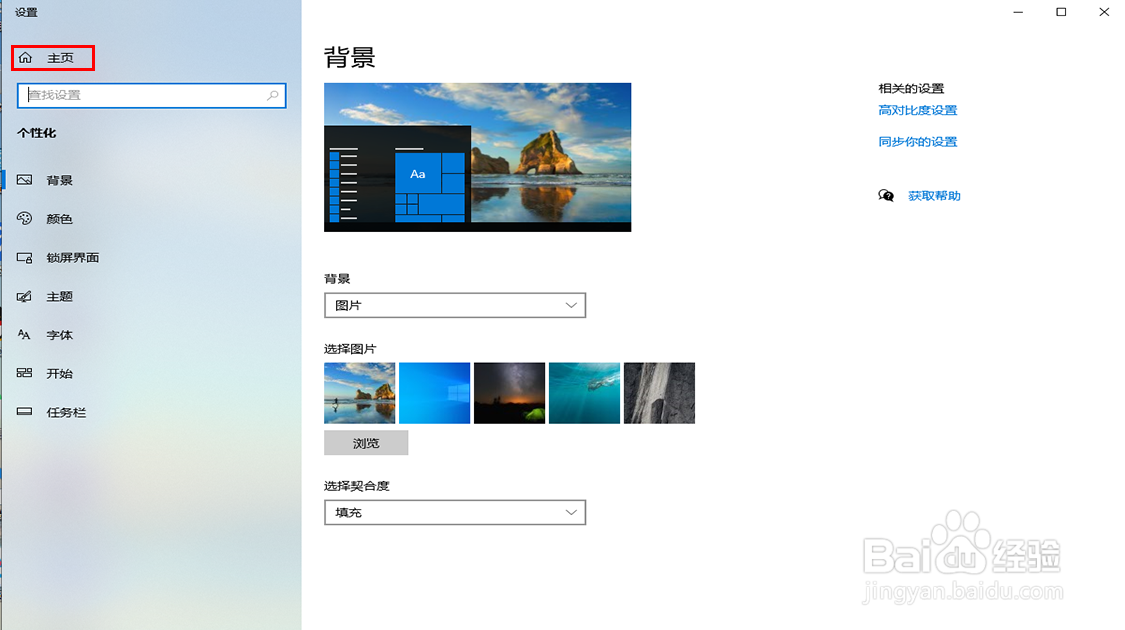1125x630 pixels.
Task: Open 颜色 (Colors) settings from the sidebar
Action: point(24,219)
